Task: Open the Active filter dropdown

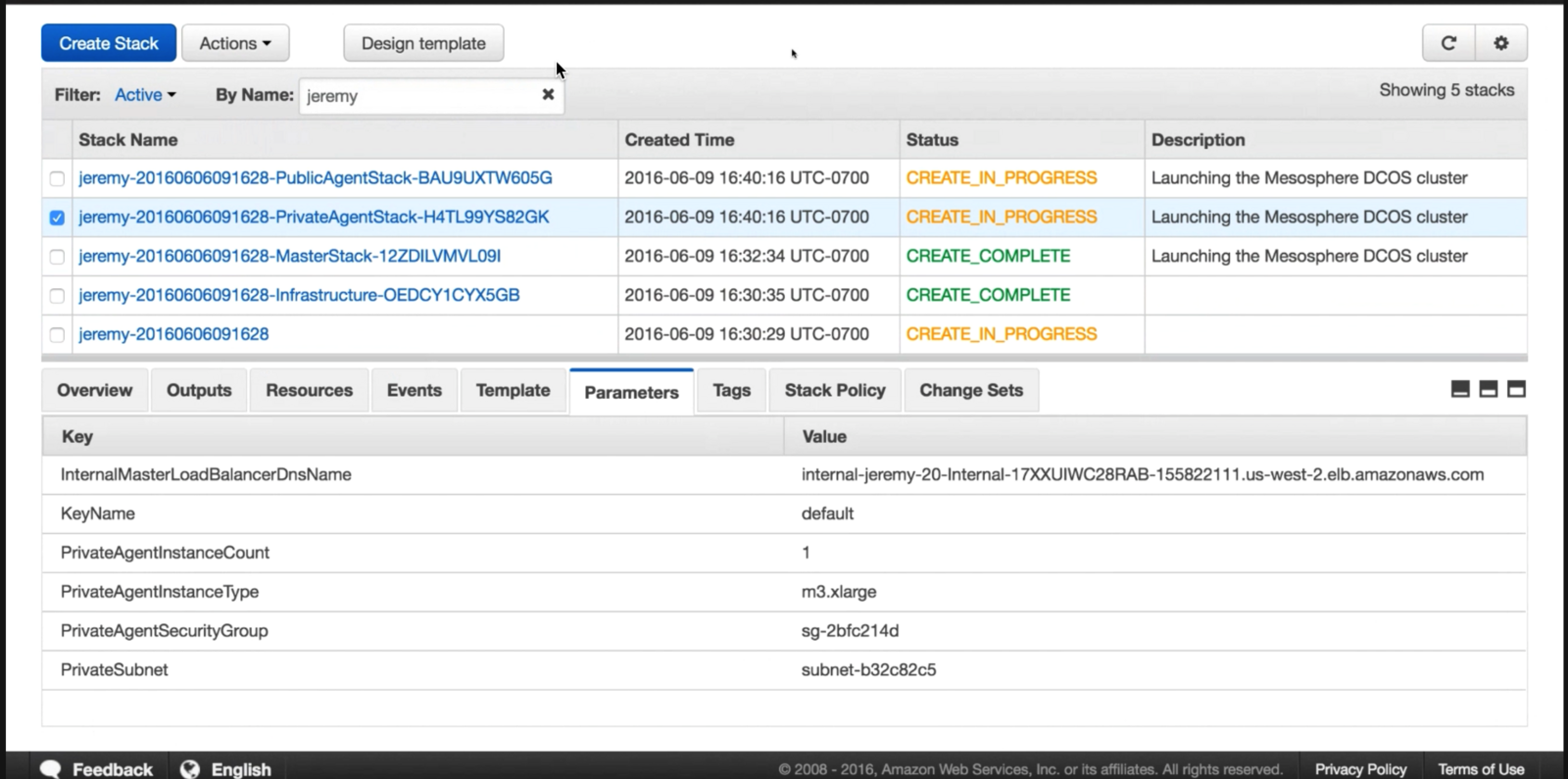Action: pyautogui.click(x=145, y=95)
